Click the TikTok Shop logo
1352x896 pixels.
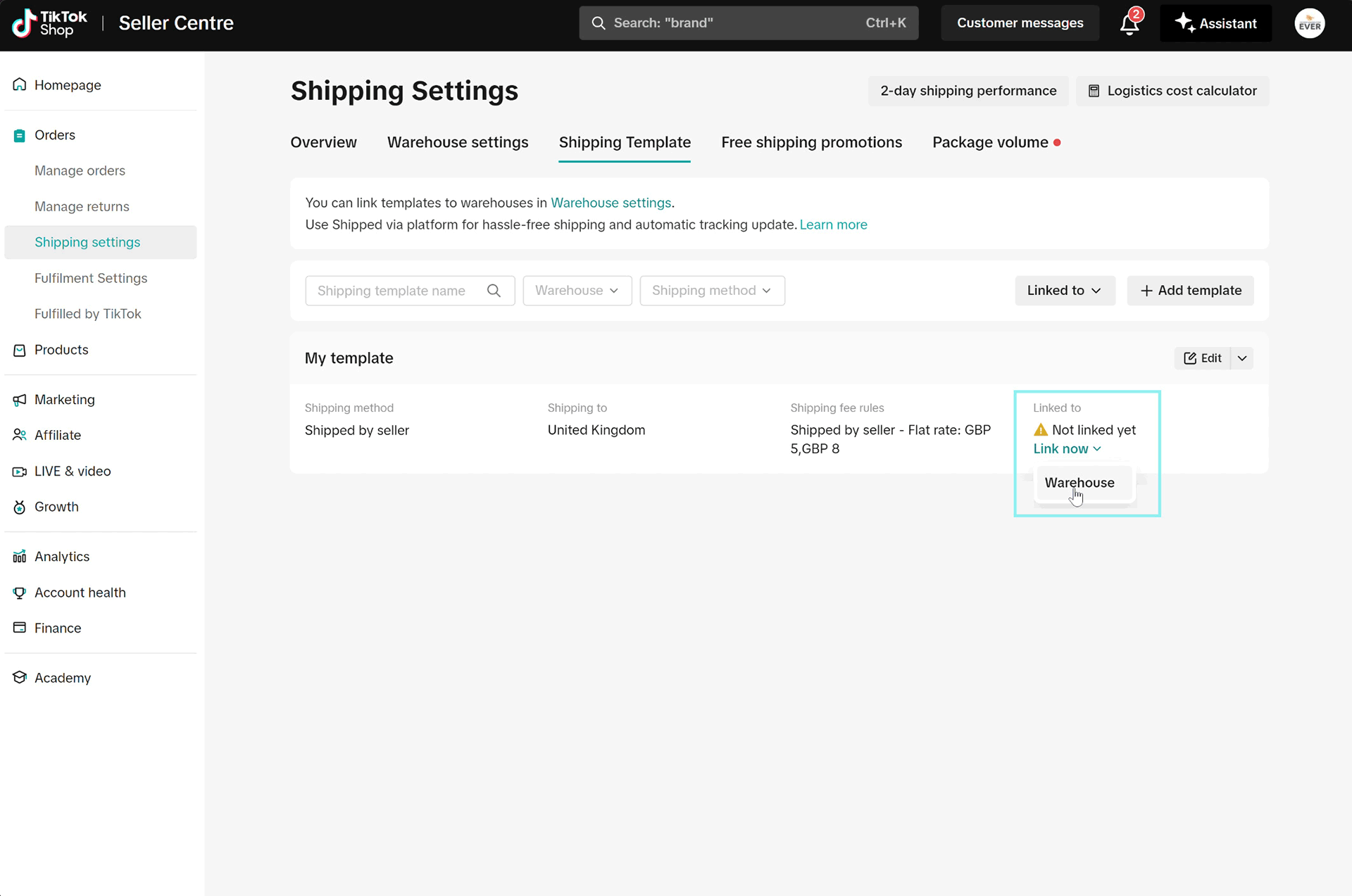47,23
